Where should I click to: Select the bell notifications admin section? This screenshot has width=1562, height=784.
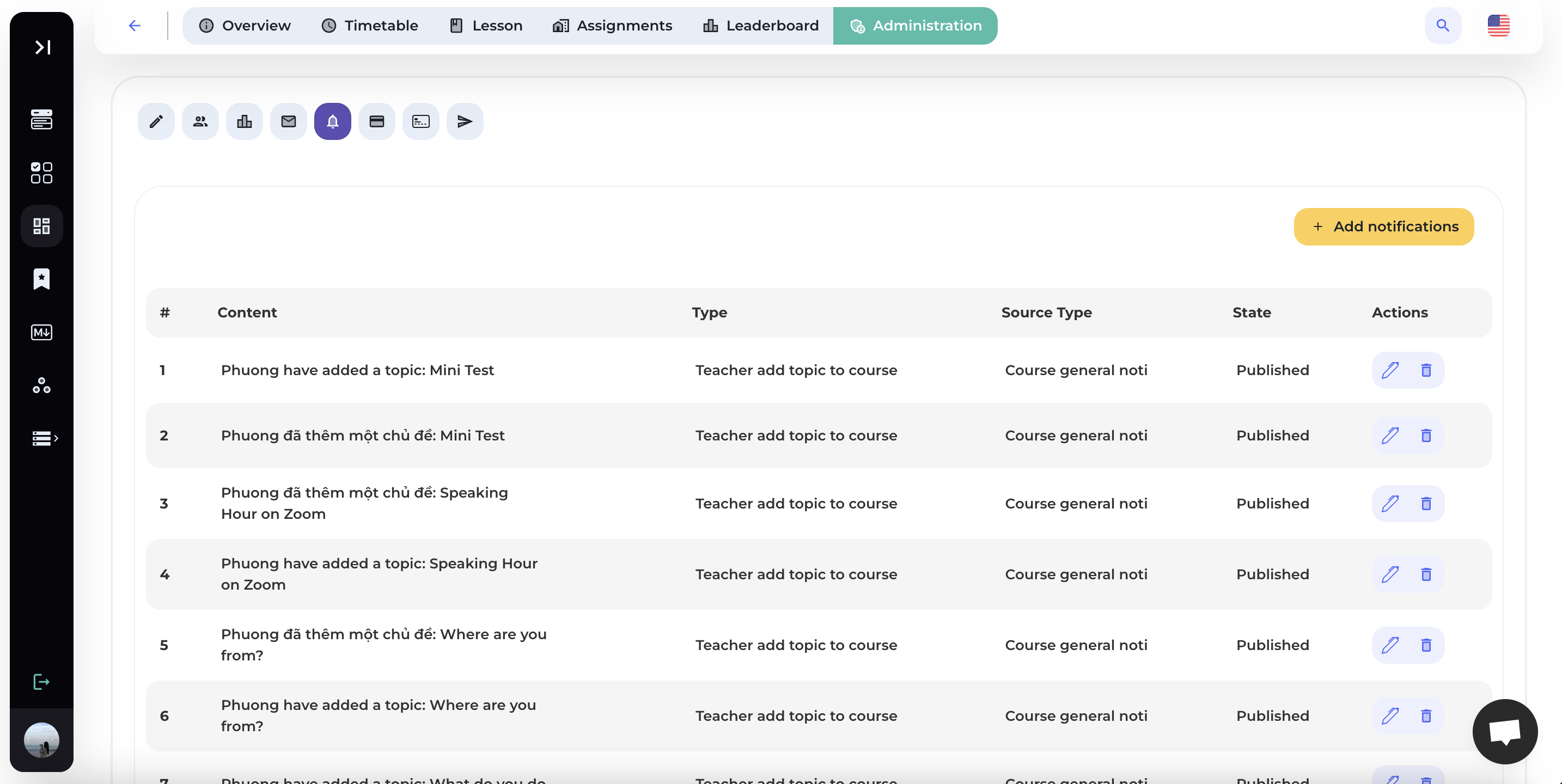click(x=333, y=121)
